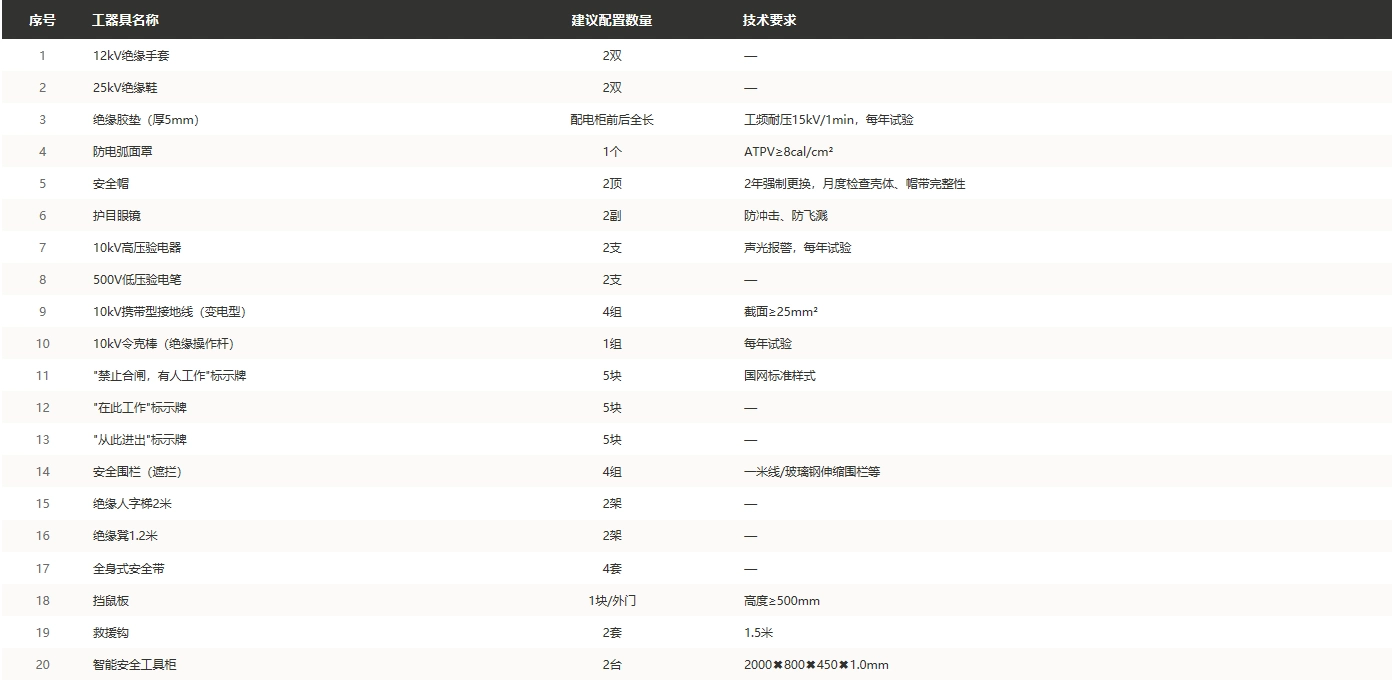This screenshot has width=1393, height=681.
Task: Click 声光报警，每年试验 requirement cell
Action: tap(798, 248)
